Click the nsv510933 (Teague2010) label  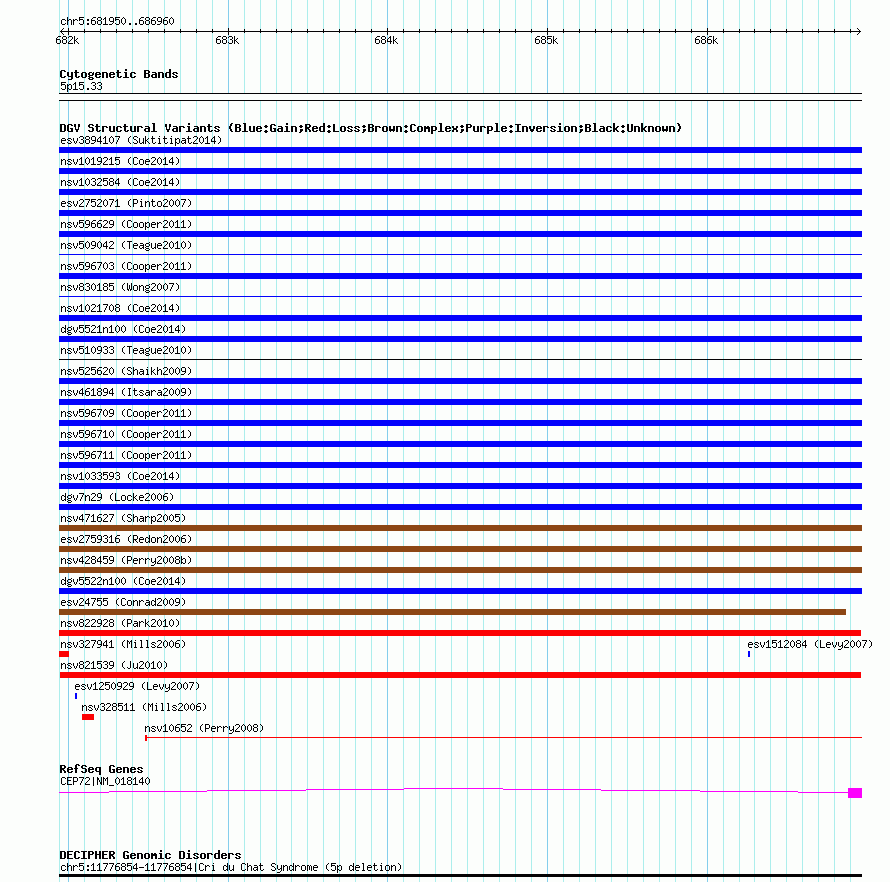(x=126, y=350)
